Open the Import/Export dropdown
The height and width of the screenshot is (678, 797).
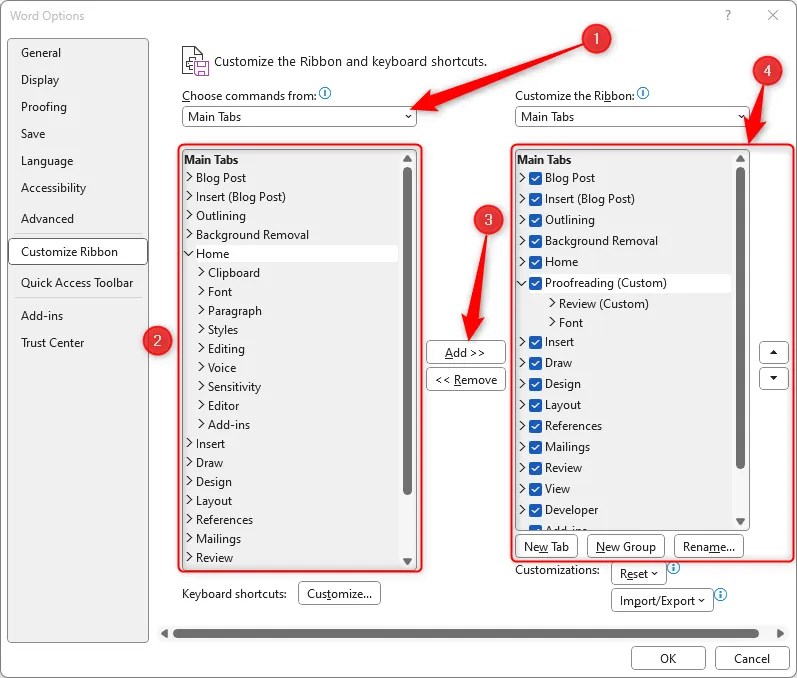click(x=662, y=601)
